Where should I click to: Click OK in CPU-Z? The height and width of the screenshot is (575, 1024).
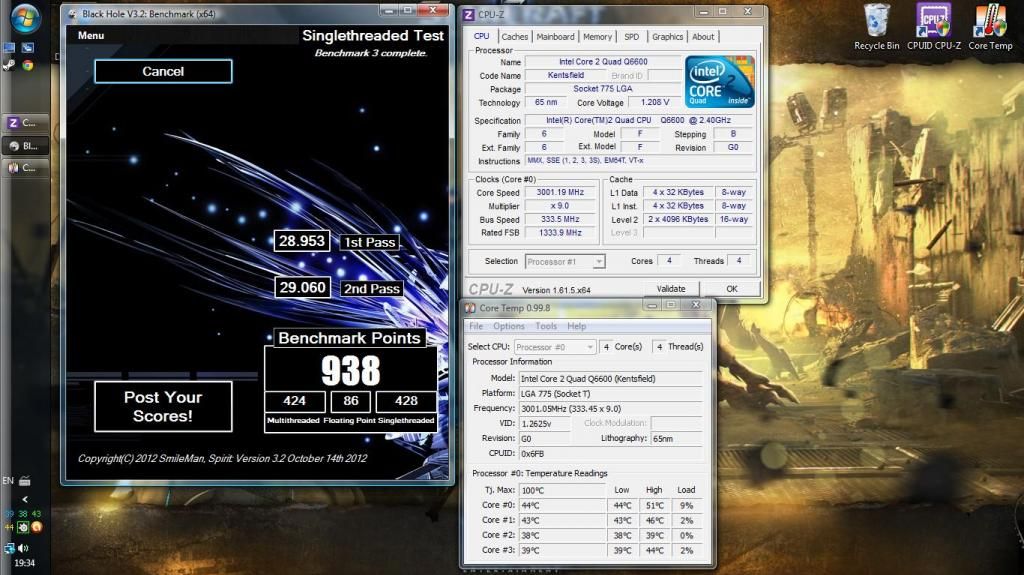(x=732, y=289)
